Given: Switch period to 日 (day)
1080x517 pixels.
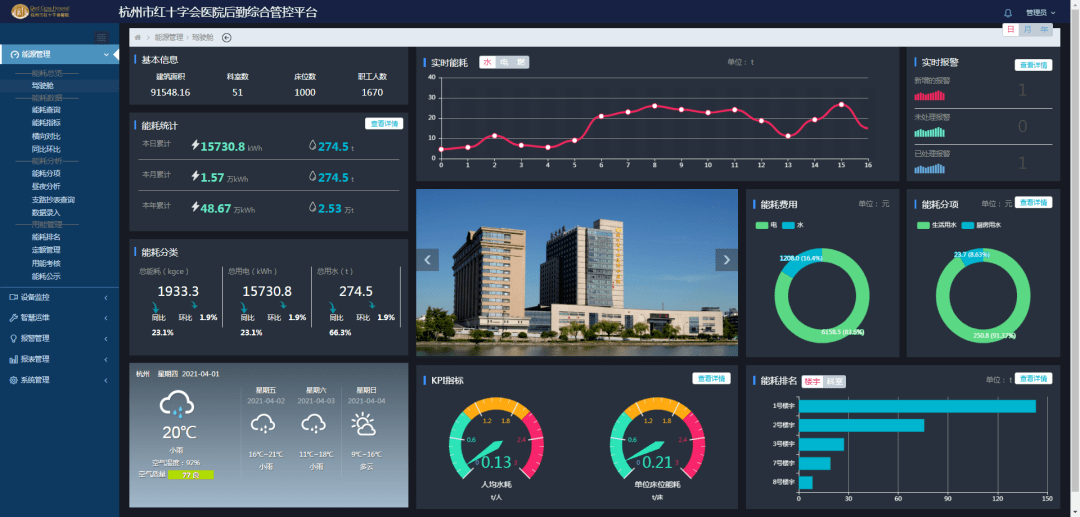Looking at the screenshot, I should [1010, 30].
